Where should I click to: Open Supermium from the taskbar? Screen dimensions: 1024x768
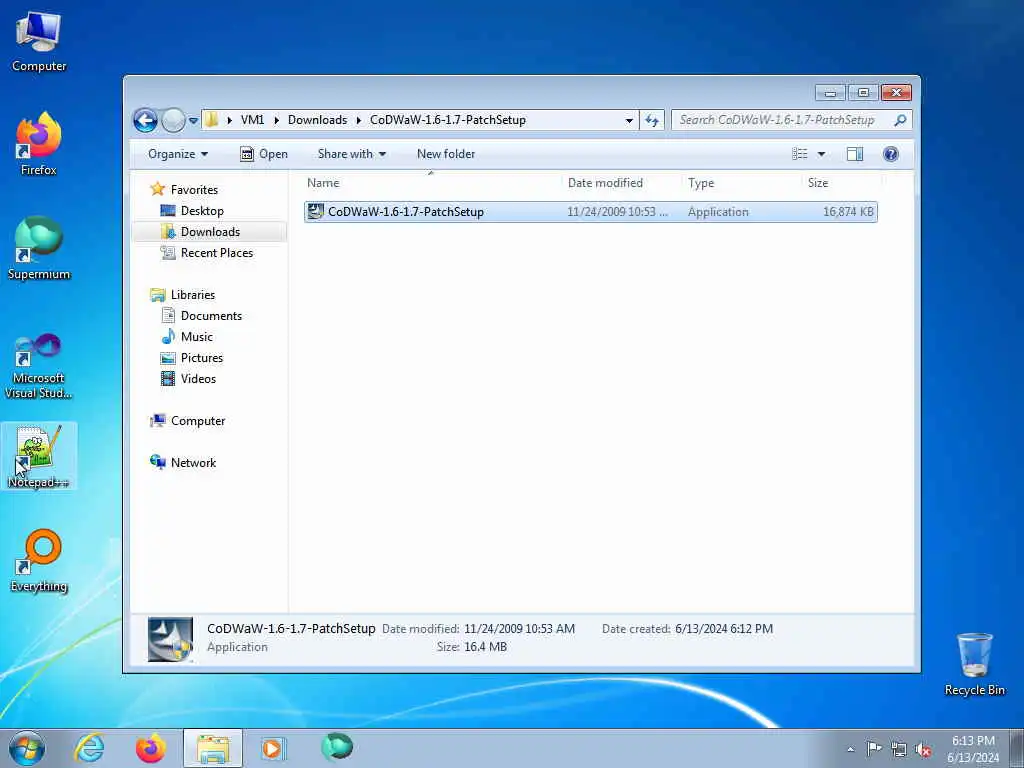pyautogui.click(x=337, y=747)
